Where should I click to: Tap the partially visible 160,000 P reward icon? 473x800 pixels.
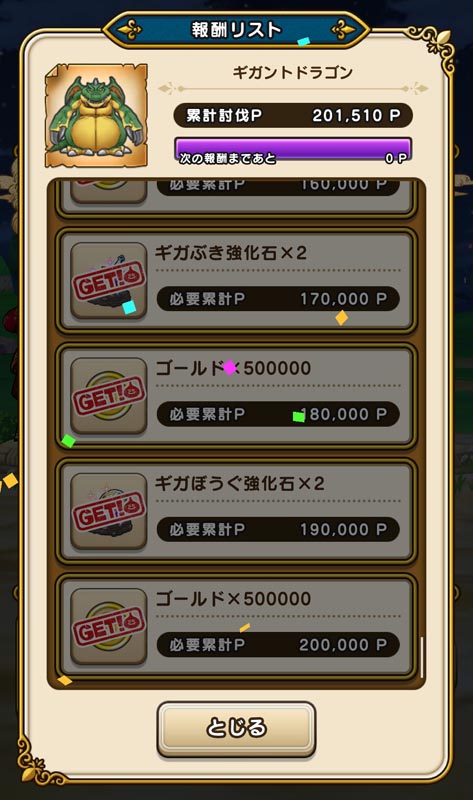tap(109, 191)
